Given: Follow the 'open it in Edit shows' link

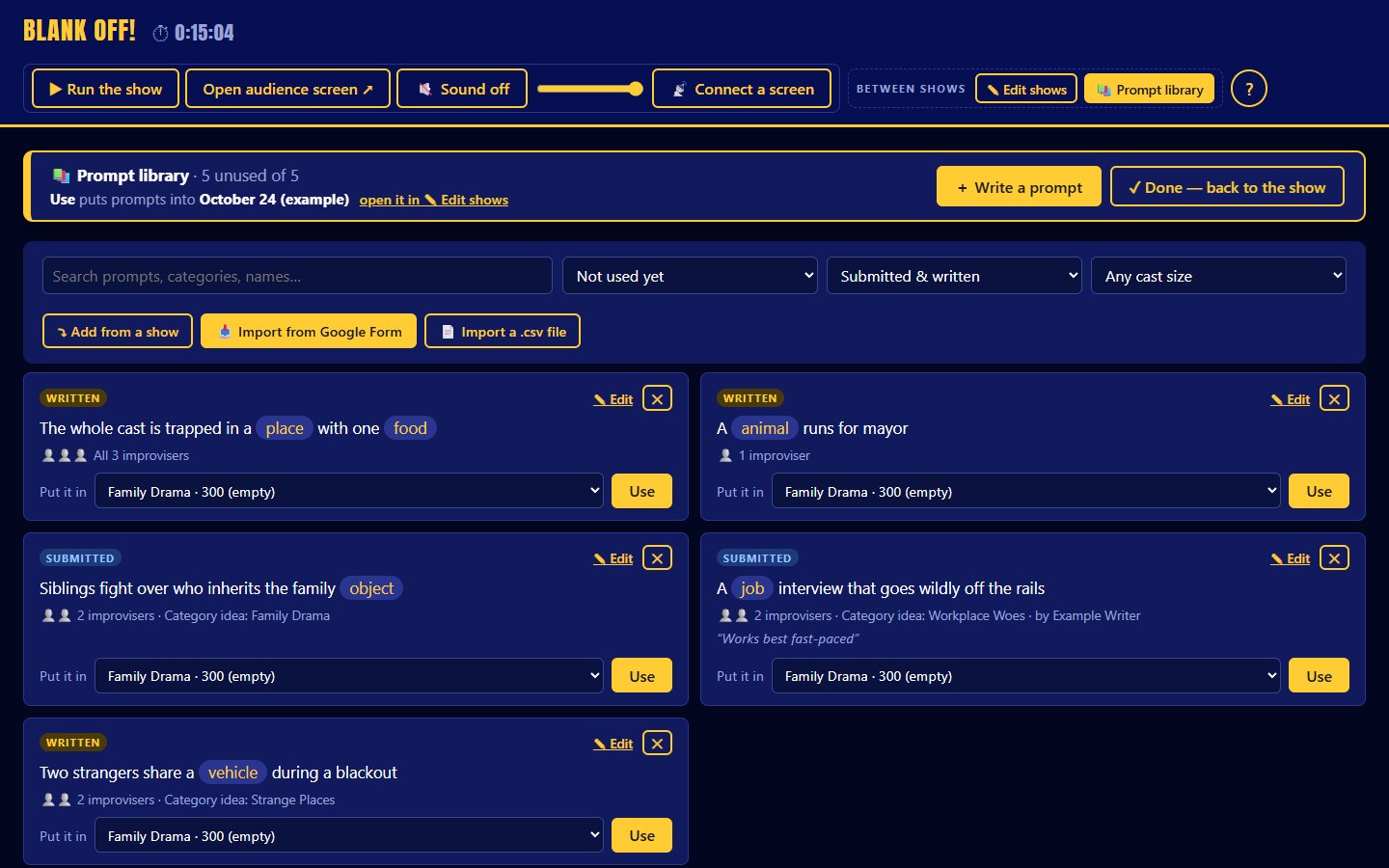Looking at the screenshot, I should pyautogui.click(x=433, y=200).
